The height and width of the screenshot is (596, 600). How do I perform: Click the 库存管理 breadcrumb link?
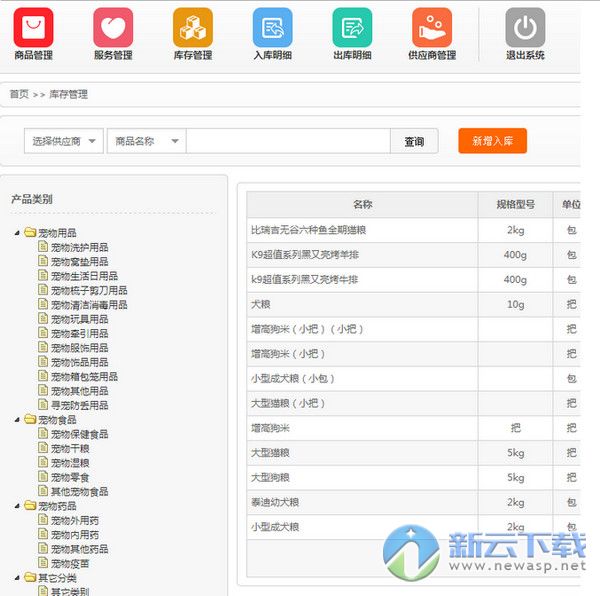point(68,94)
